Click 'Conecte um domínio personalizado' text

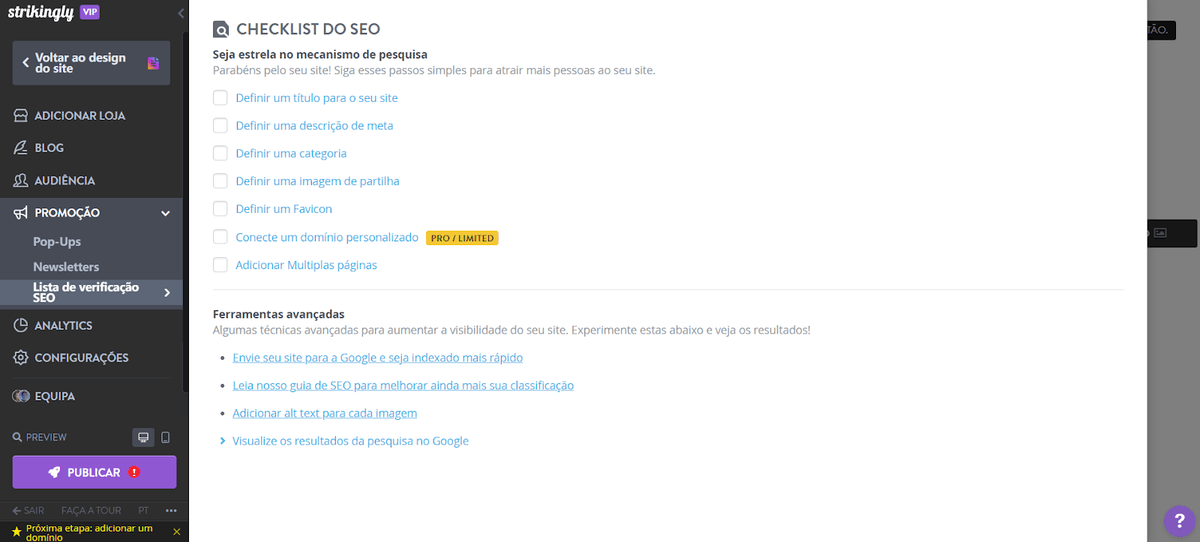(327, 237)
